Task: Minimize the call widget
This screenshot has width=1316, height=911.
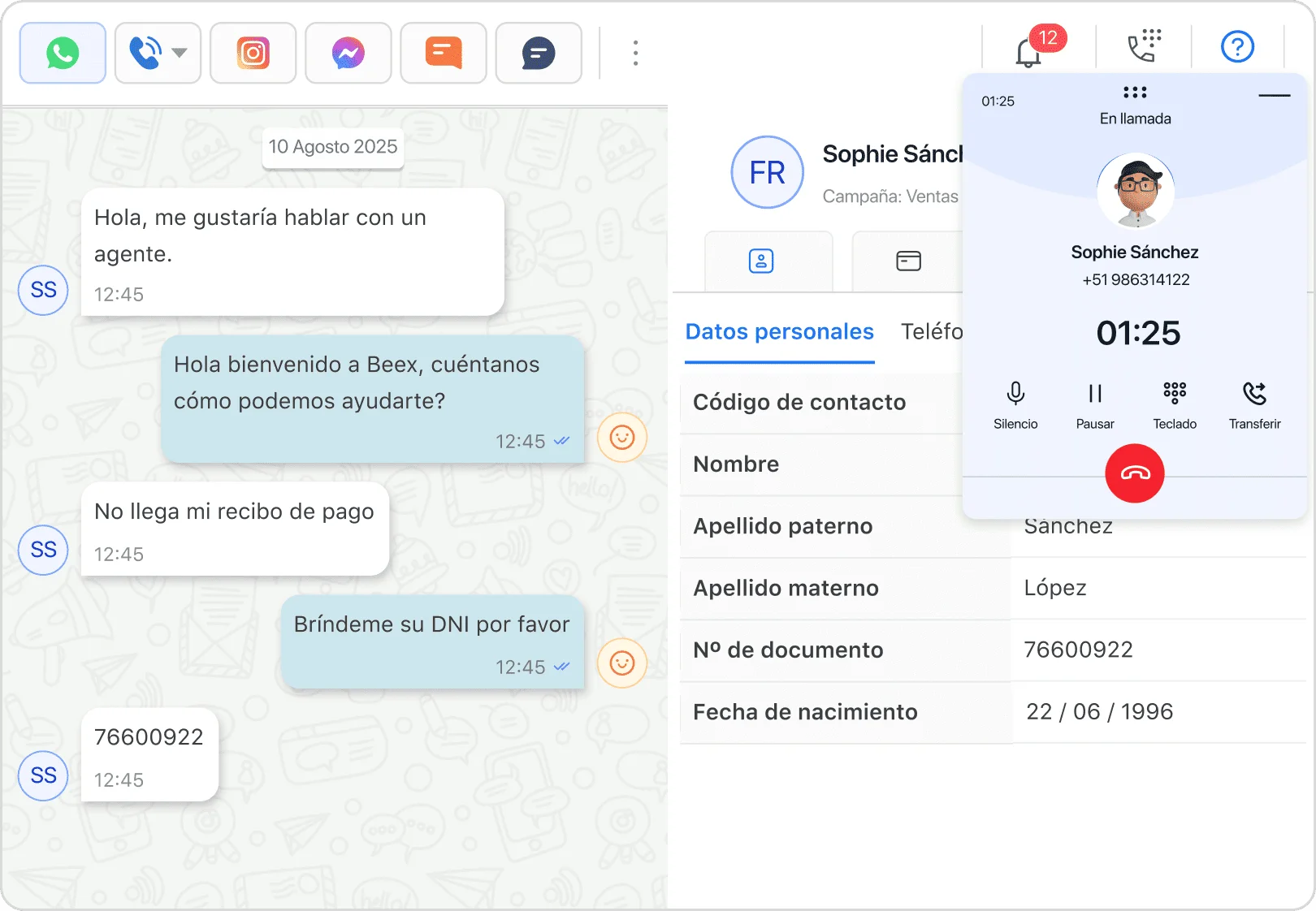Action: coord(1274,96)
